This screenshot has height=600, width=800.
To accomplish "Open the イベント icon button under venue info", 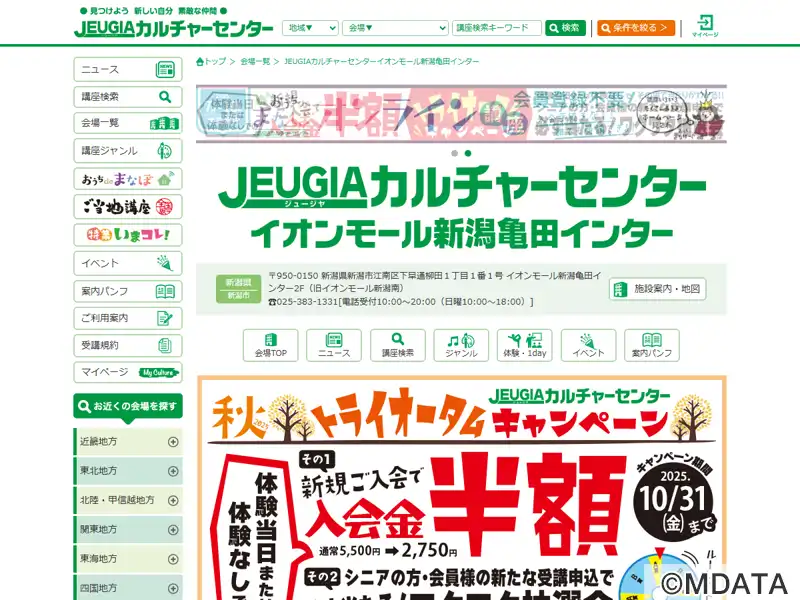I will (588, 345).
